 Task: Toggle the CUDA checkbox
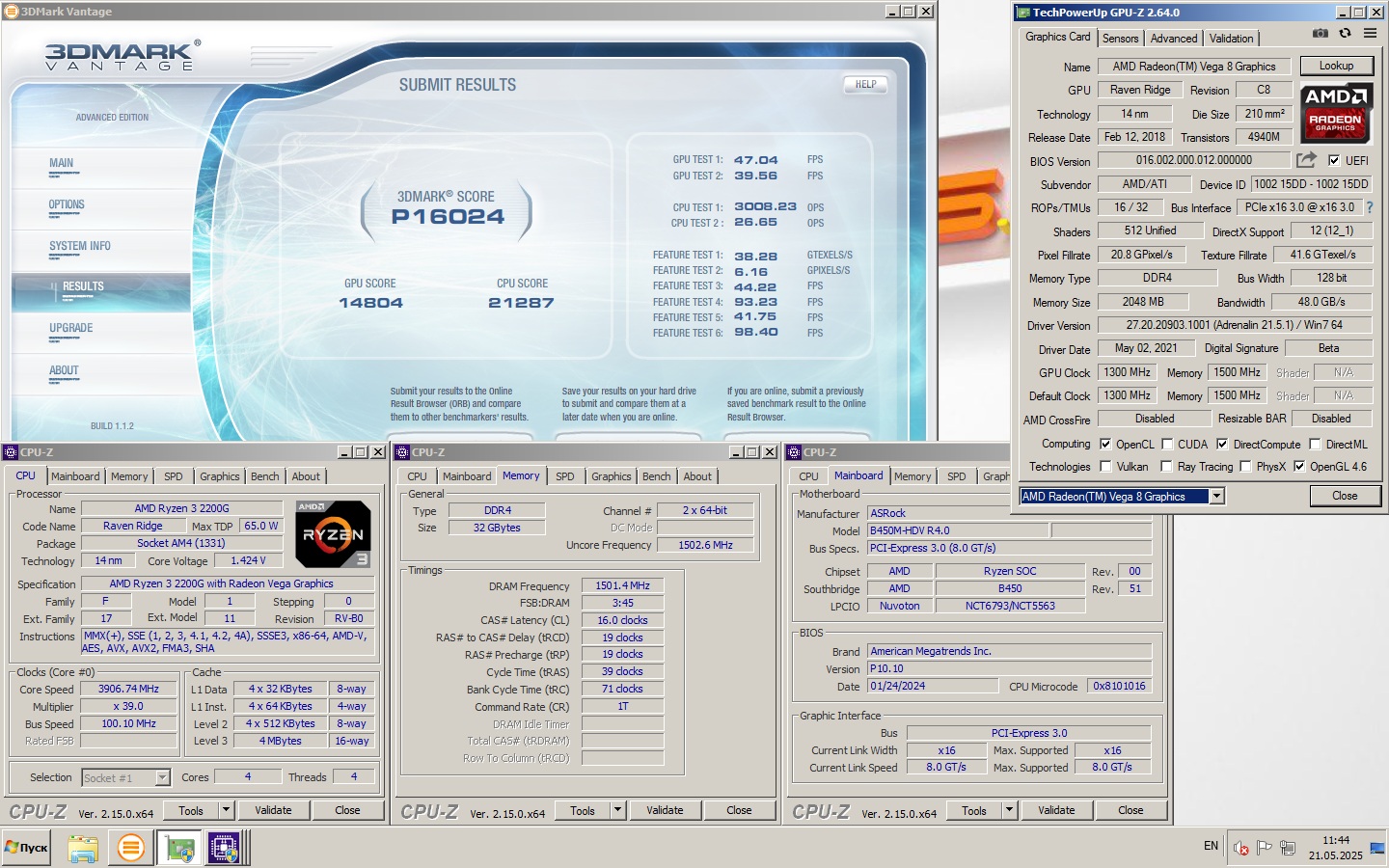[1167, 444]
